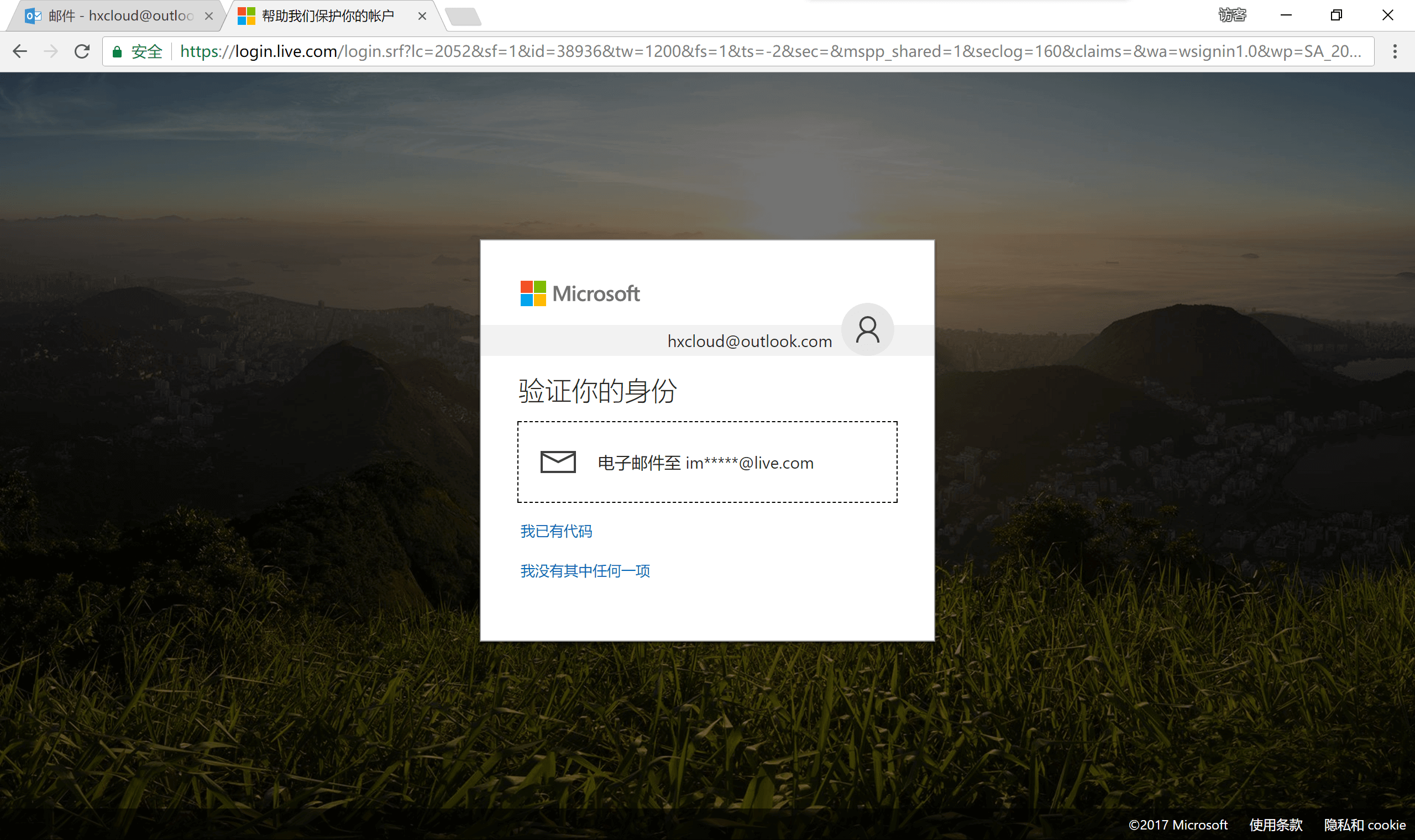Close the 帮助我们保护你的帐户 tab

pos(422,16)
